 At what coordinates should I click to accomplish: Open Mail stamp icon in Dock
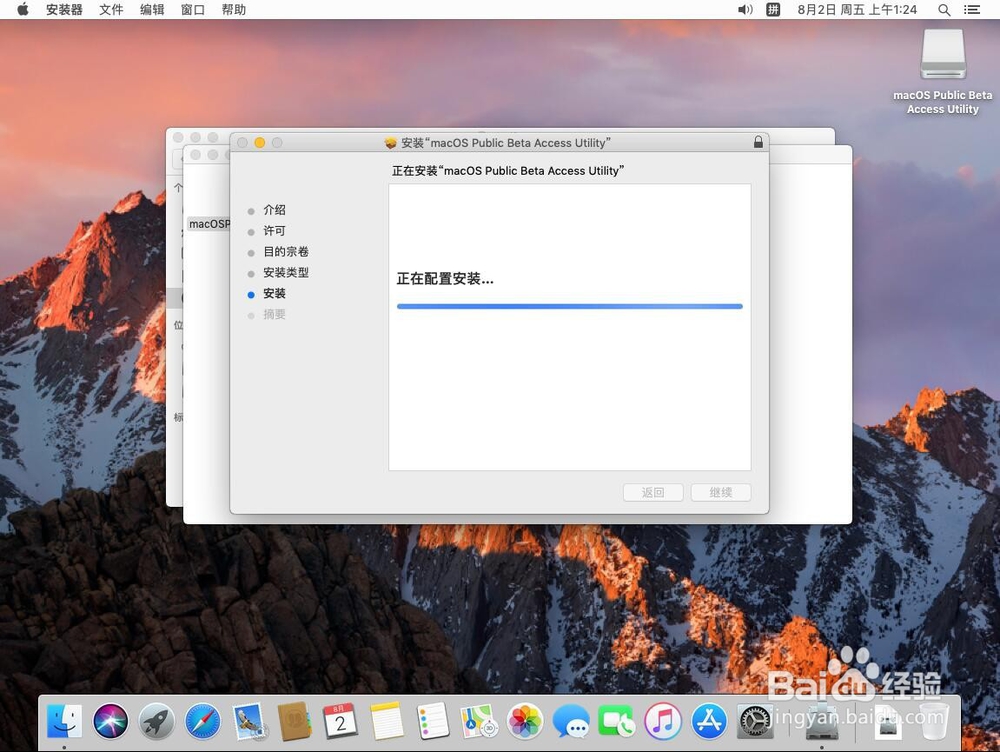coord(249,721)
